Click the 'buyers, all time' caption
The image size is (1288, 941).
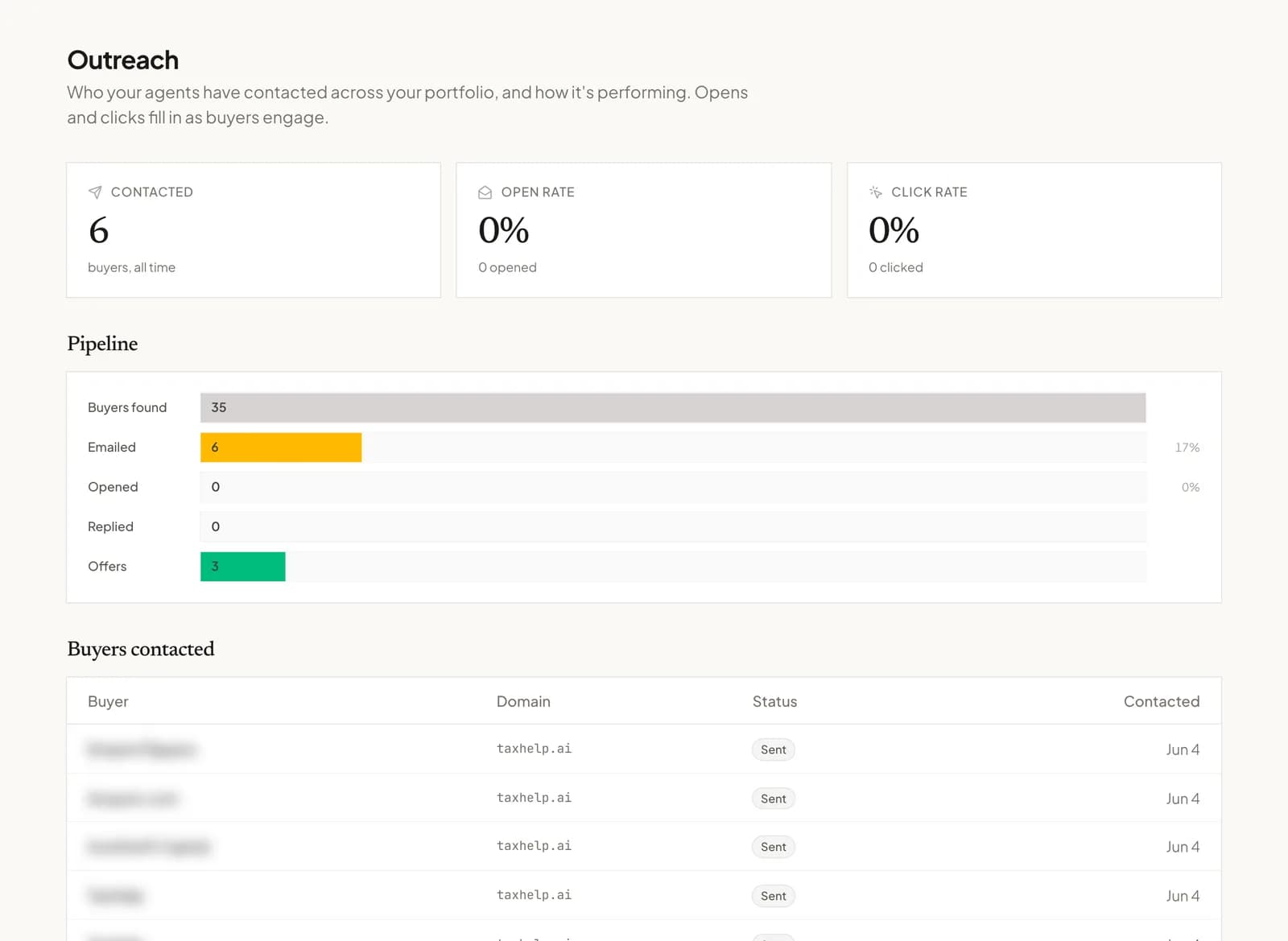point(131,267)
